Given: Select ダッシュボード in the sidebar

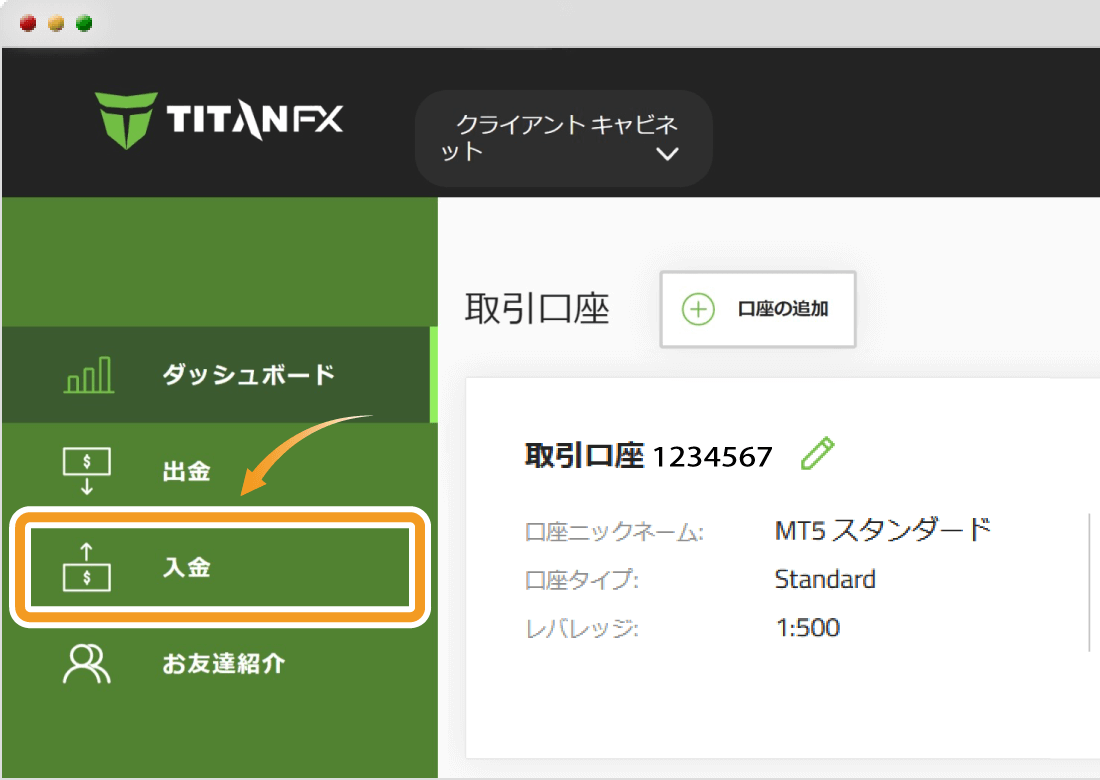Looking at the screenshot, I should point(219,375).
